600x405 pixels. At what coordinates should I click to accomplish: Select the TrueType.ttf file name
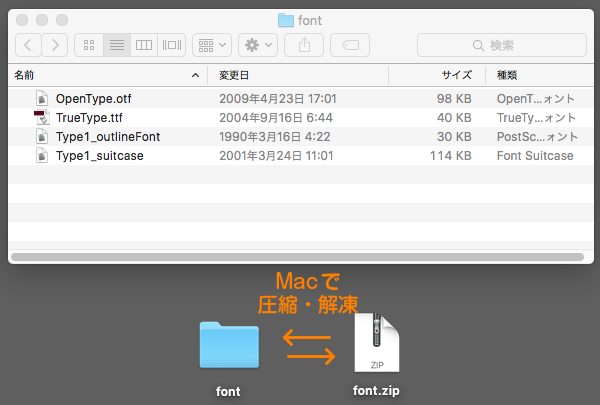coord(89,118)
